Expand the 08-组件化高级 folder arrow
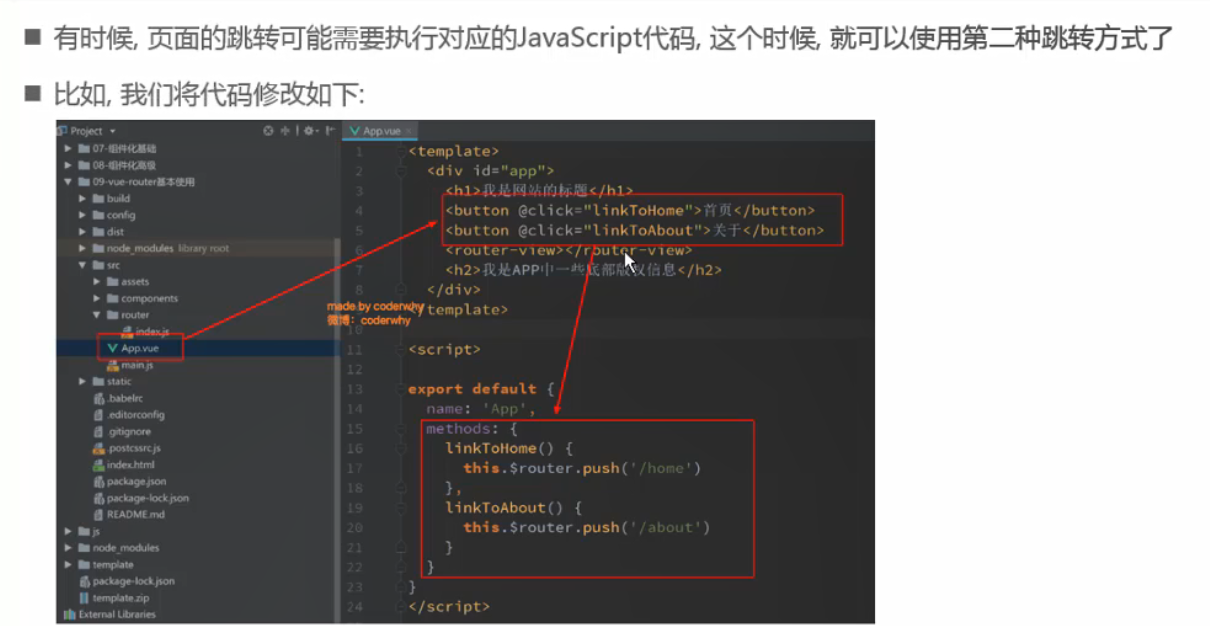1210x626 pixels. pos(68,165)
